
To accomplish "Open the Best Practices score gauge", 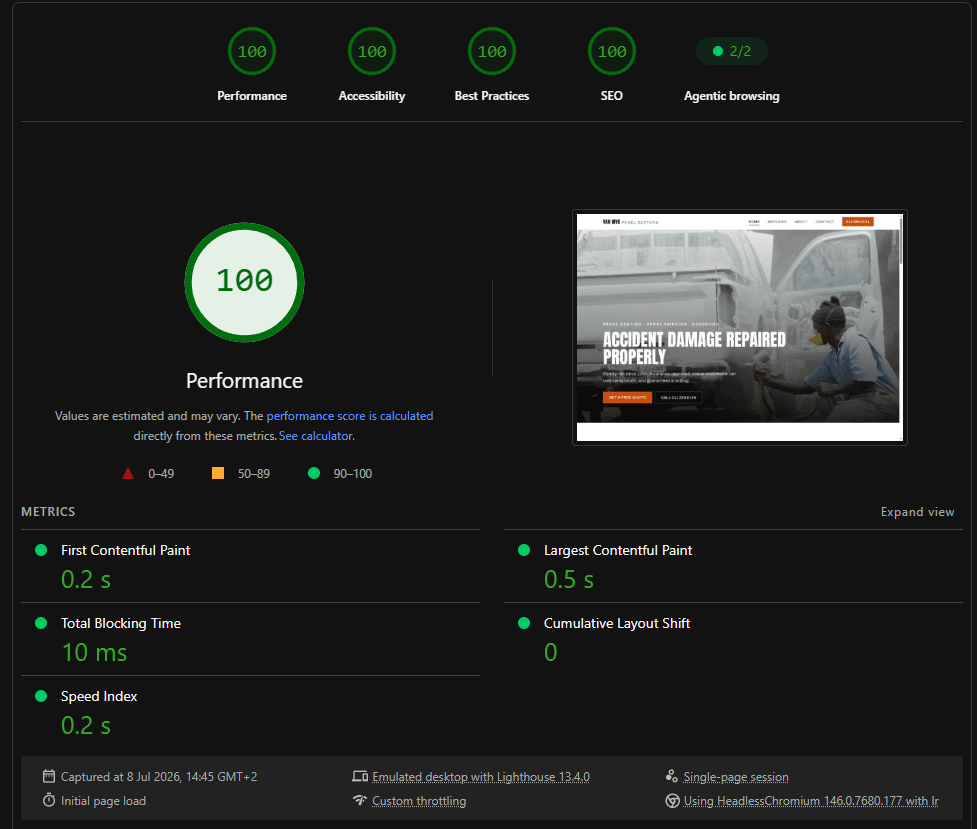I will pos(492,51).
